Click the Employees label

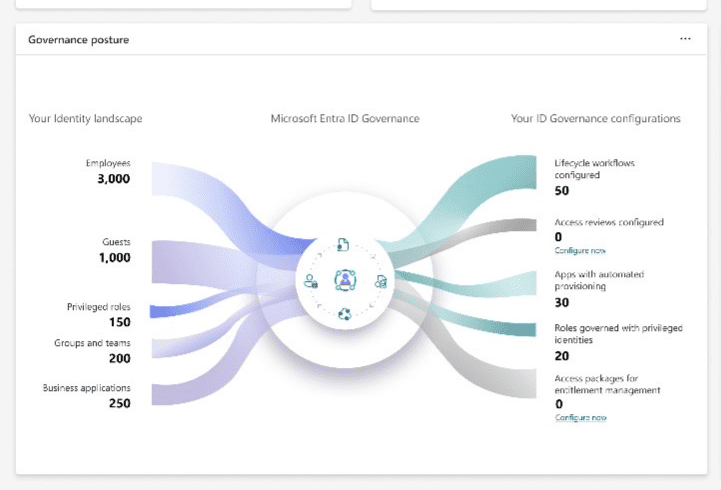(108, 163)
